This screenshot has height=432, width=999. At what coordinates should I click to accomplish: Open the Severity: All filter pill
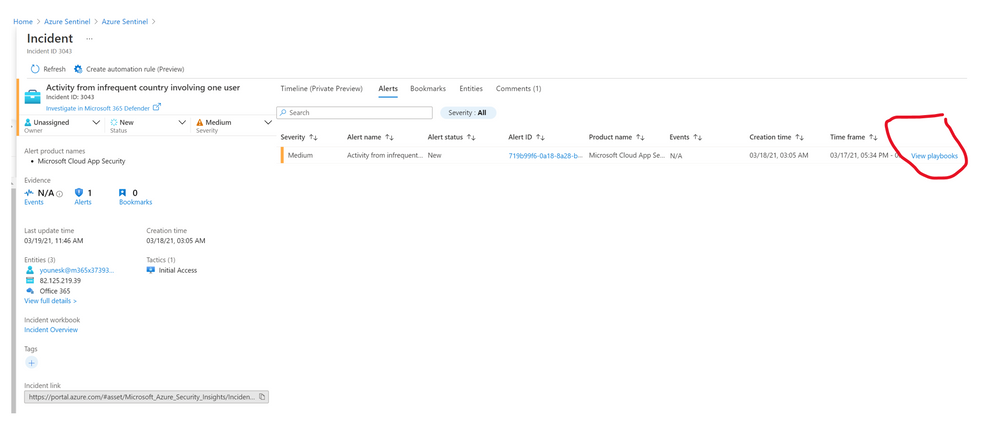(x=468, y=113)
